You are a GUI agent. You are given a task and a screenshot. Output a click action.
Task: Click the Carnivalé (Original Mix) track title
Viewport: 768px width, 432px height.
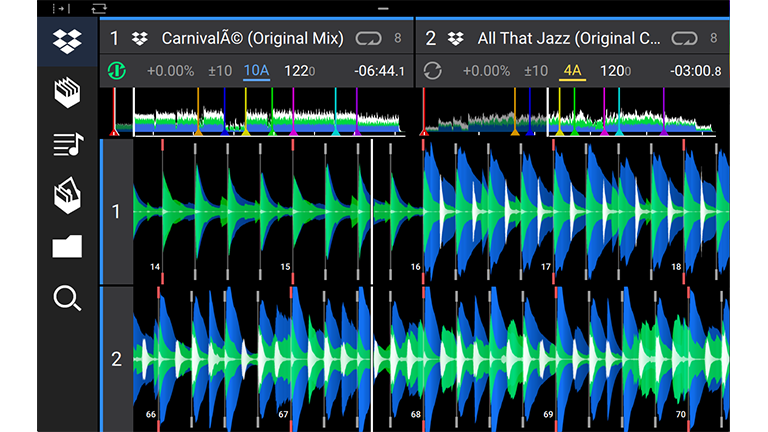(252, 39)
